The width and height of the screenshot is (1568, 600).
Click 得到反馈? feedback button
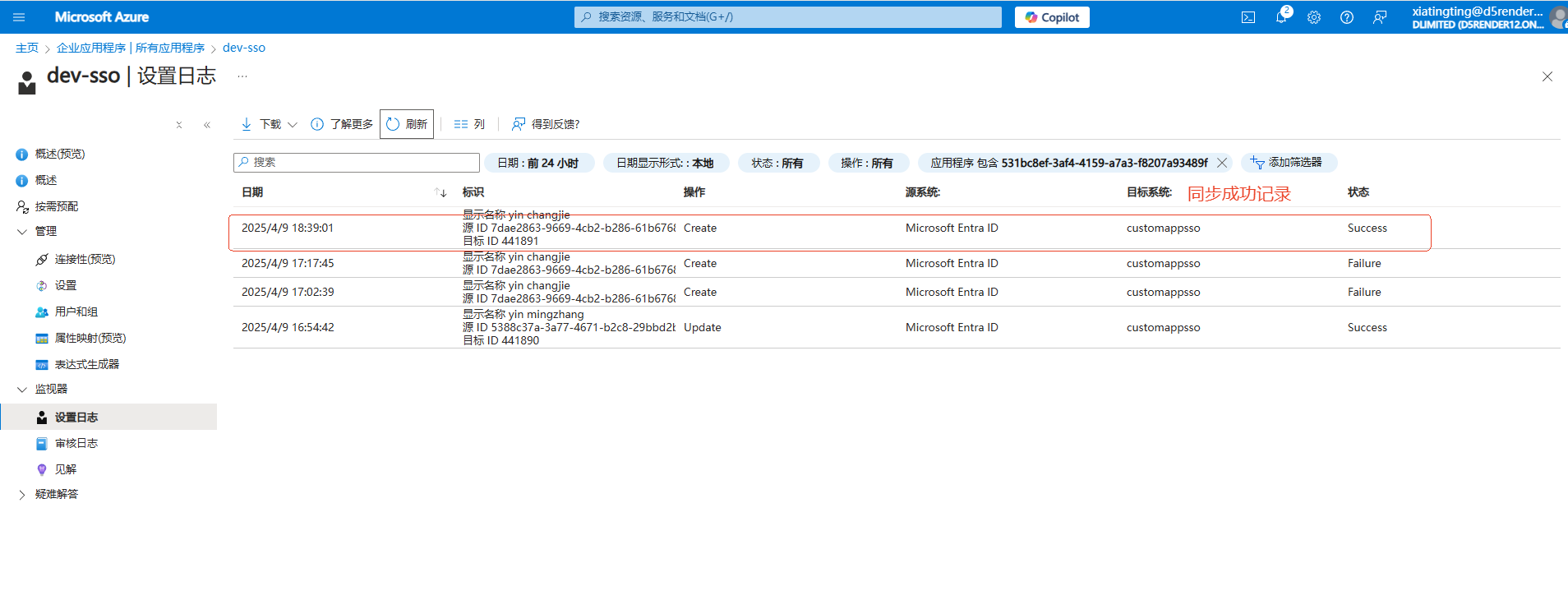[x=546, y=124]
